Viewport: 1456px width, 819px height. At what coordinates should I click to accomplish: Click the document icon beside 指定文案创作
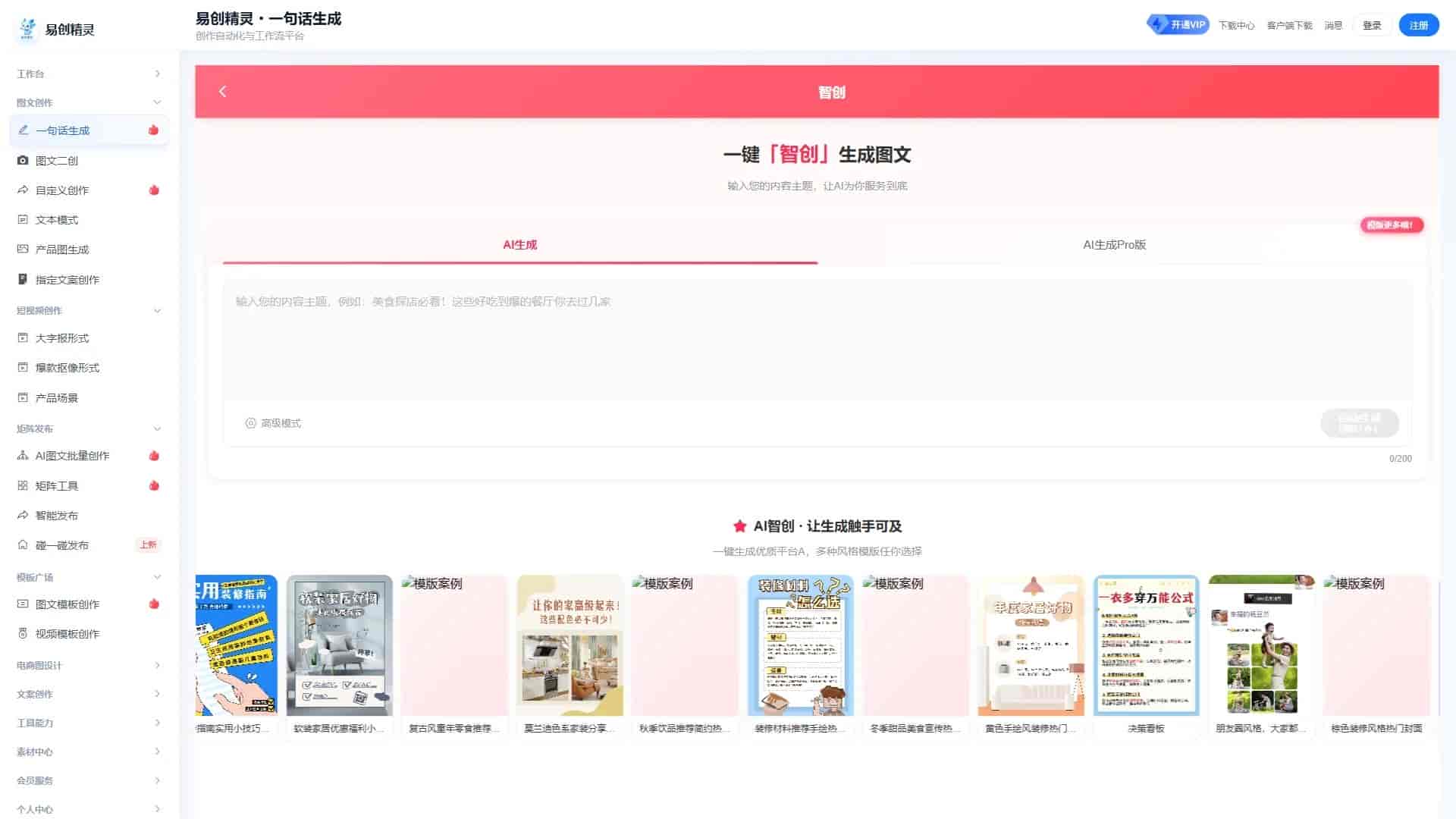point(23,280)
